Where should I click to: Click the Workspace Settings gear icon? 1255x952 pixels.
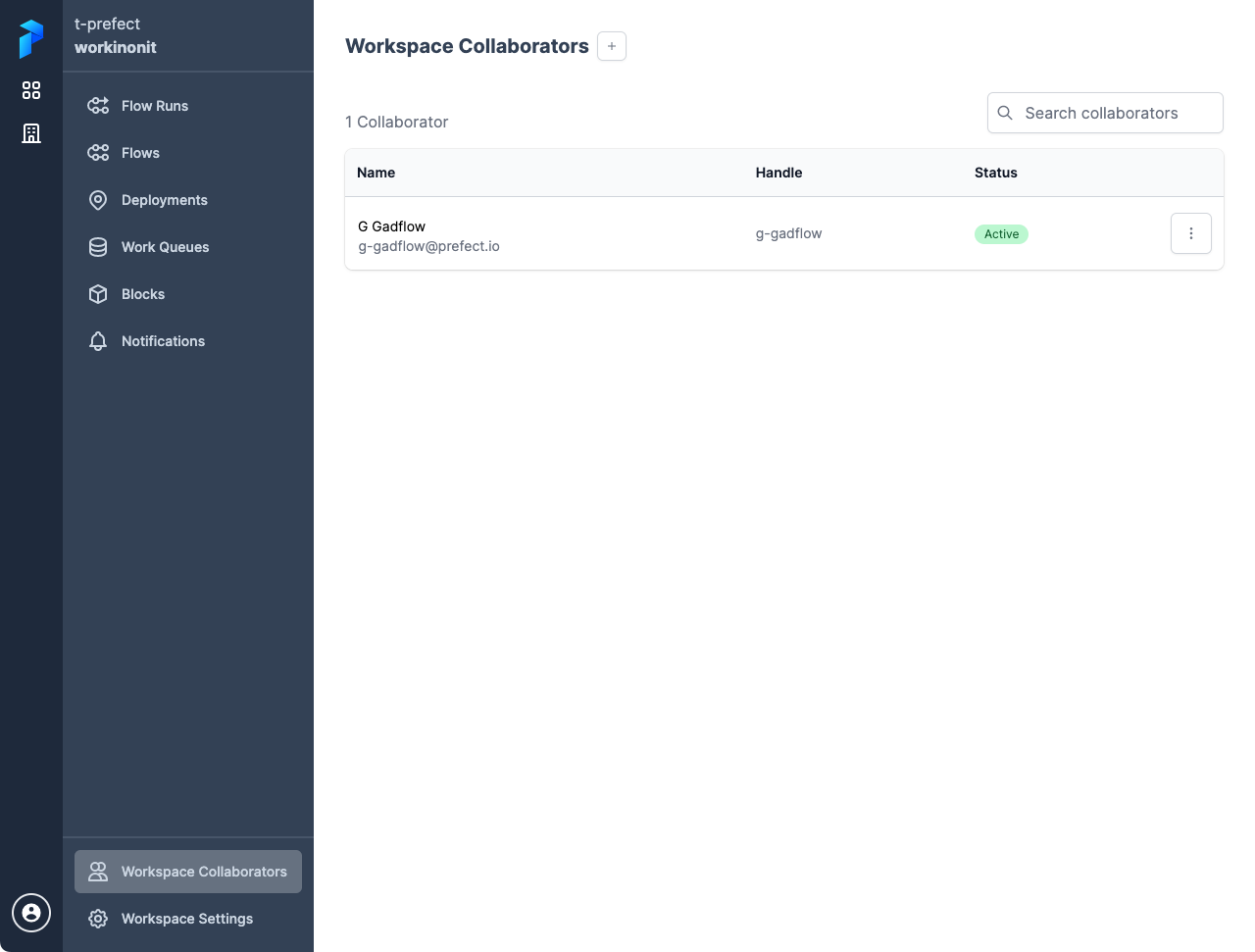(x=98, y=919)
